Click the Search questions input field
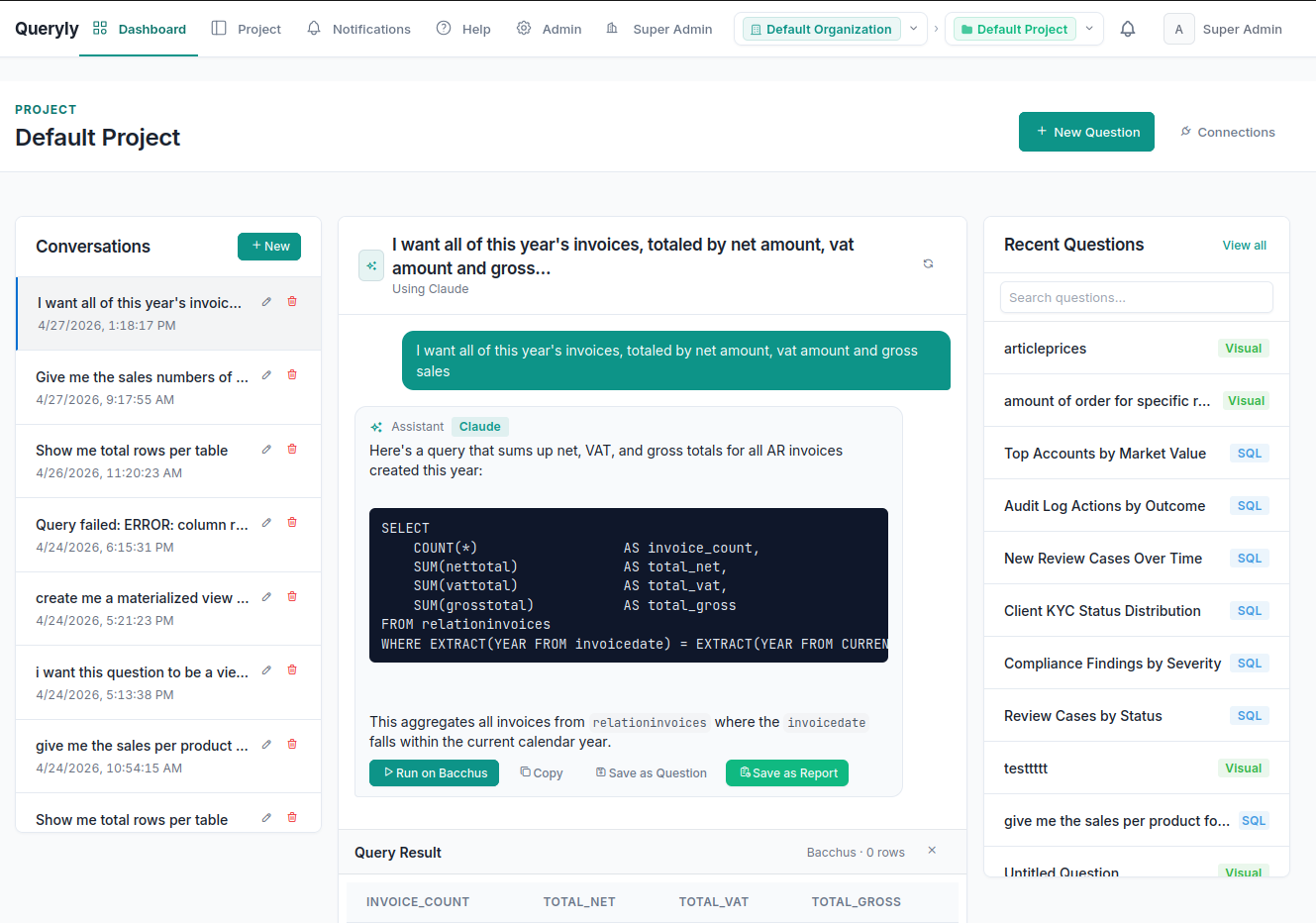Screen dimensions: 1316x923 pyautogui.click(x=1137, y=297)
